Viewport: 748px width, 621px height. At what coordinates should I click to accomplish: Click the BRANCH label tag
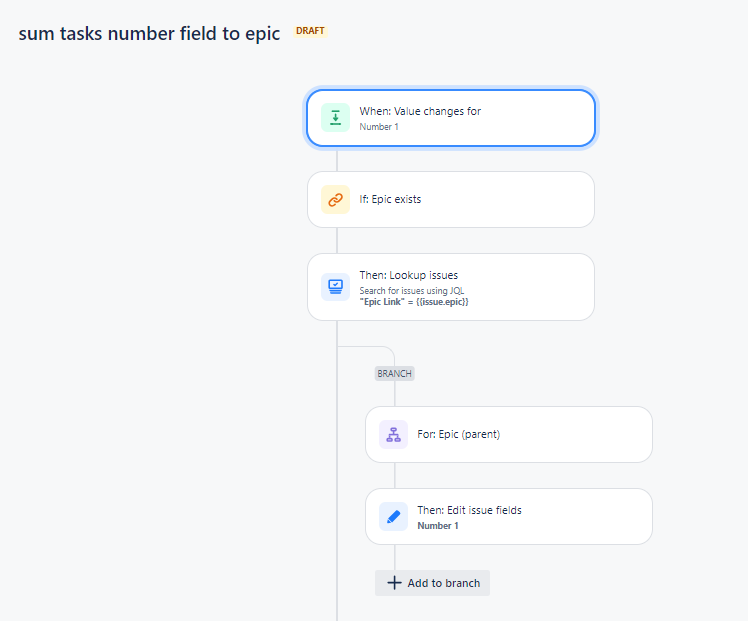[394, 373]
